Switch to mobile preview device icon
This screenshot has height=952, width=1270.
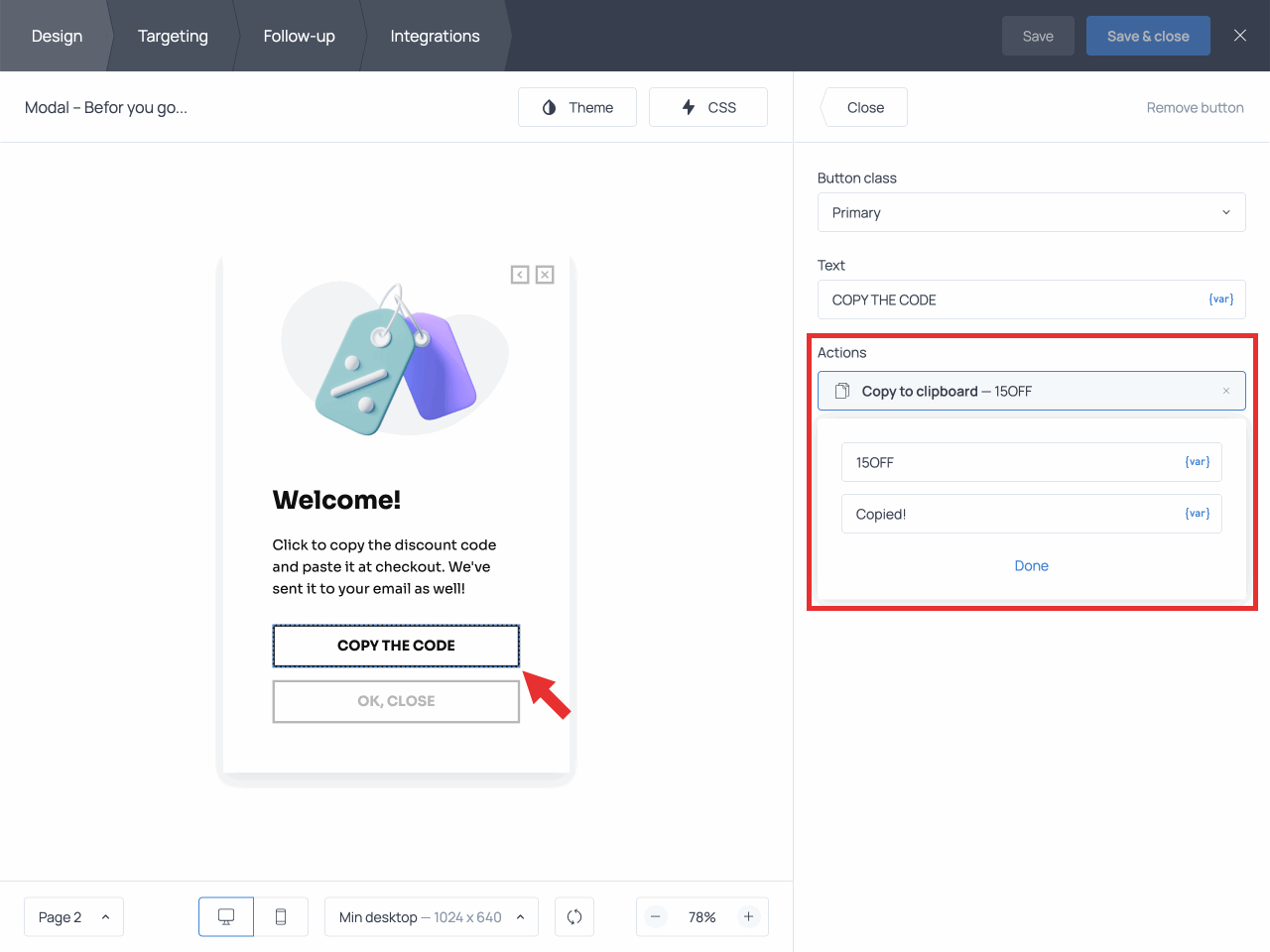[281, 917]
